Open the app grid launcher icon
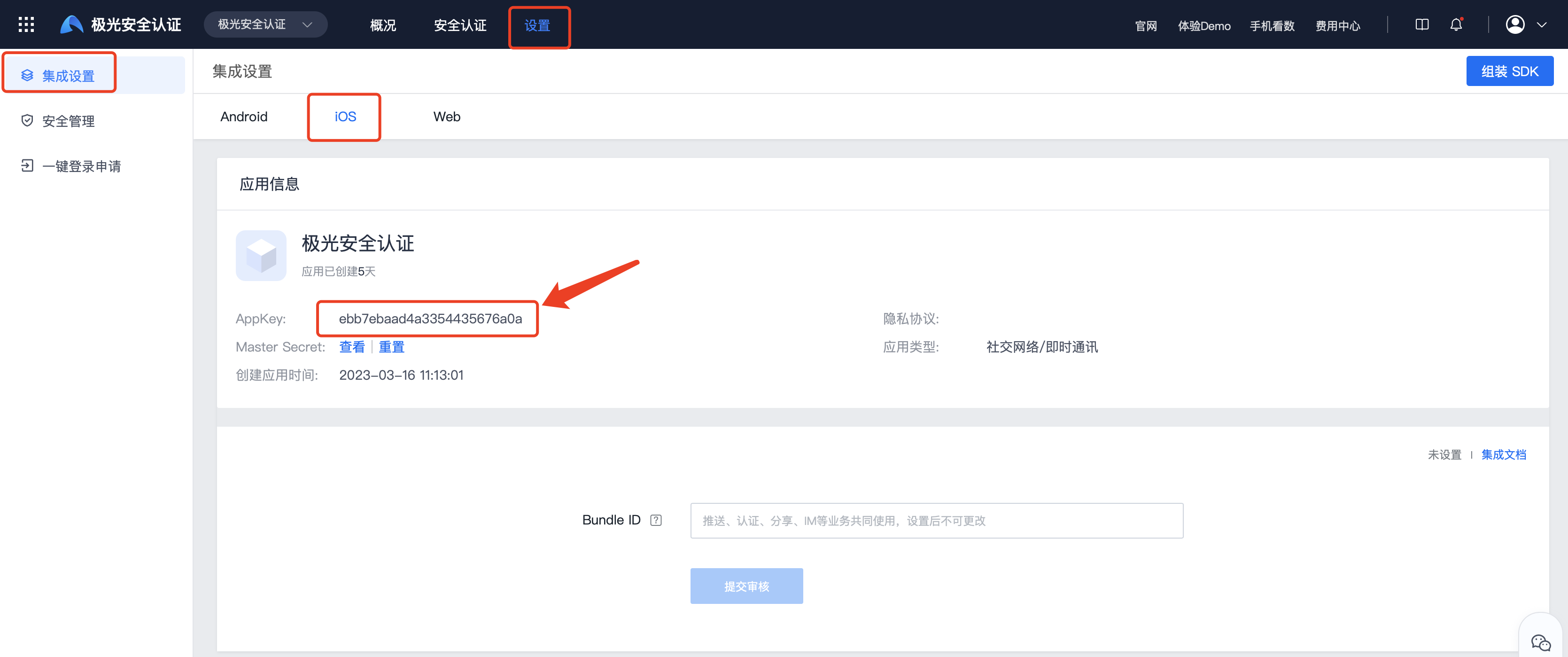This screenshot has height=657, width=1568. (x=26, y=25)
